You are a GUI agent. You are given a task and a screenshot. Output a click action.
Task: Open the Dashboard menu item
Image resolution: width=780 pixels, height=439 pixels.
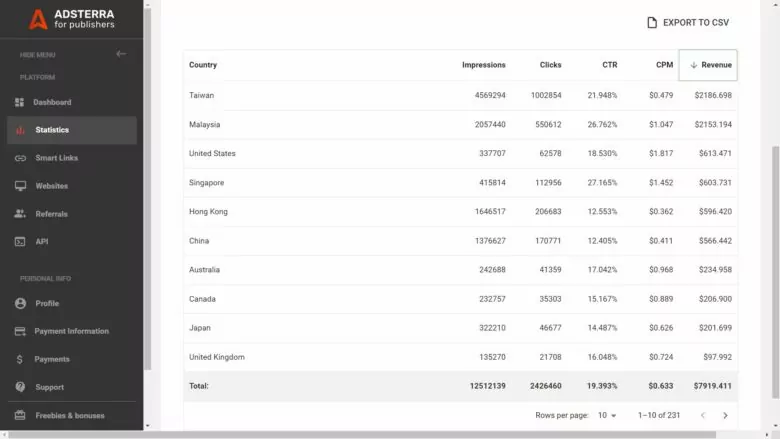tap(72, 102)
